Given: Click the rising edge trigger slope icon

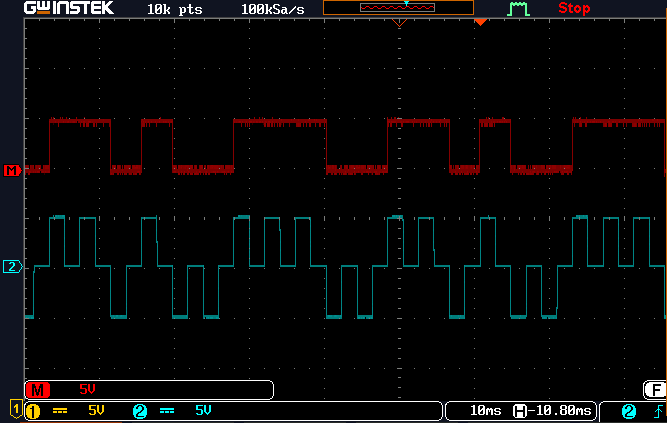Looking at the screenshot, I should tap(658, 411).
